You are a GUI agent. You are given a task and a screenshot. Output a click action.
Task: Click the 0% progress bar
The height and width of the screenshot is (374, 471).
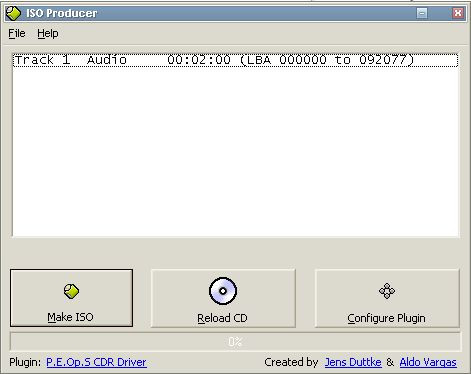(235, 342)
